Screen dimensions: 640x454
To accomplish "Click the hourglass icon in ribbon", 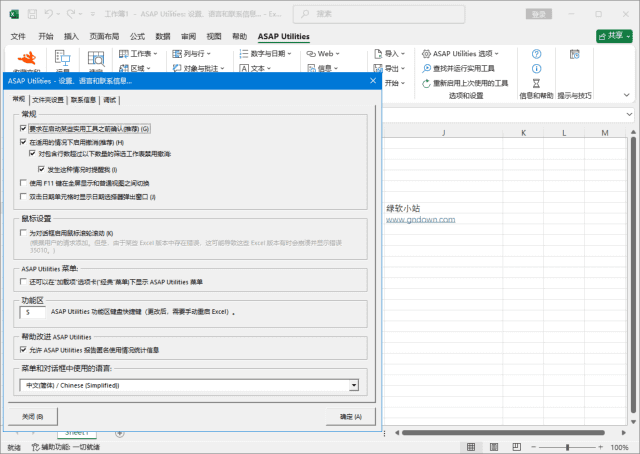I will [536, 83].
